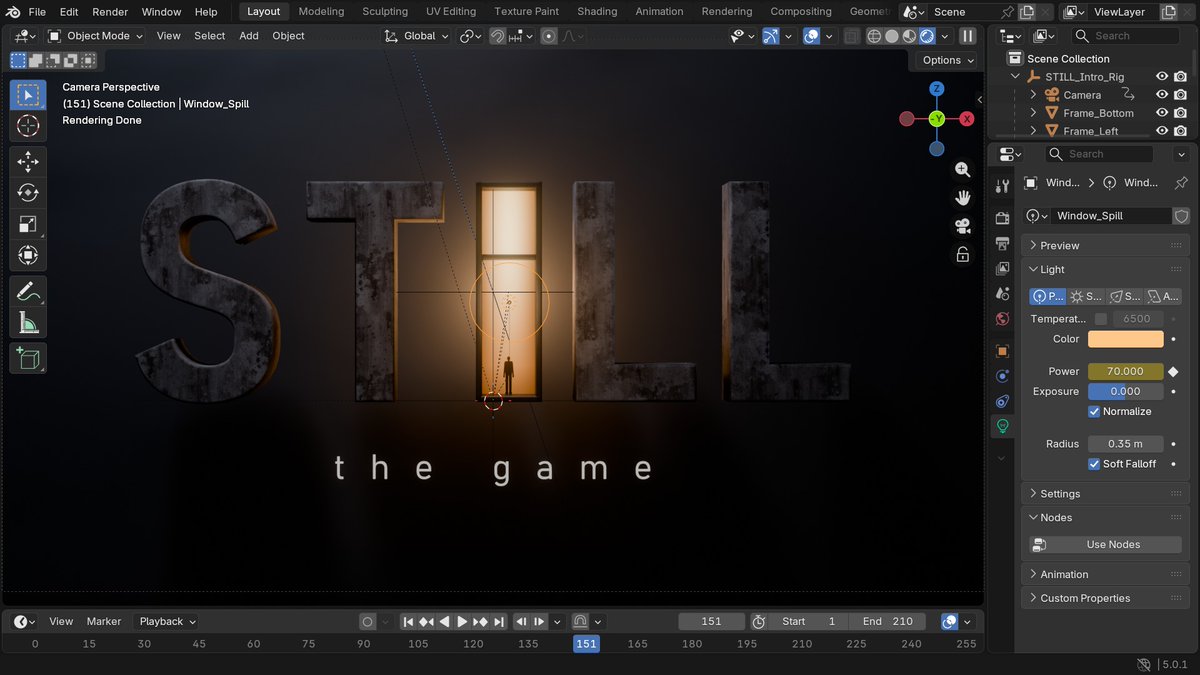Open the Render properties tab
Screen dimensions: 1200x675
point(1002,218)
